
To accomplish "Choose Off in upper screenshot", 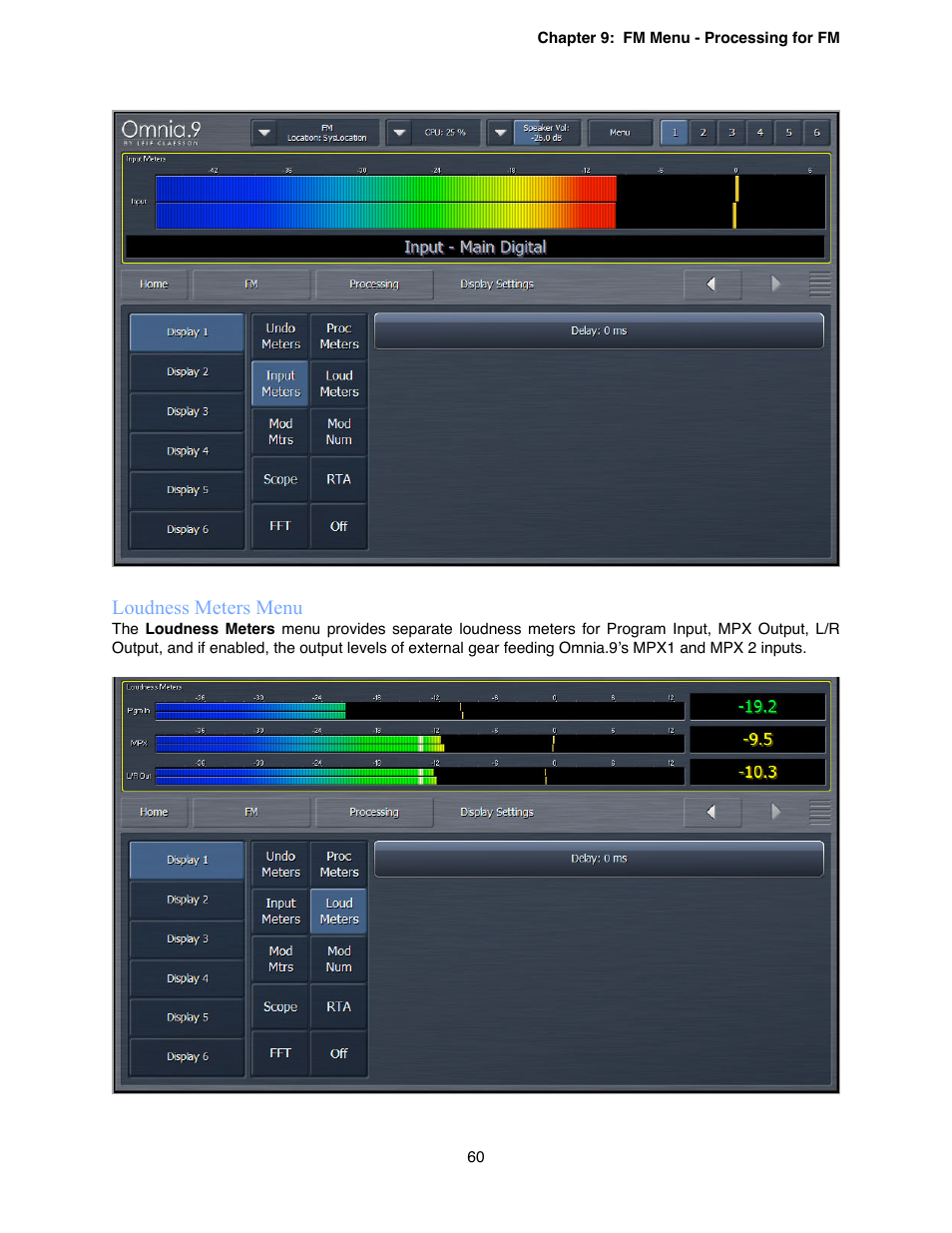I will click(x=339, y=526).
